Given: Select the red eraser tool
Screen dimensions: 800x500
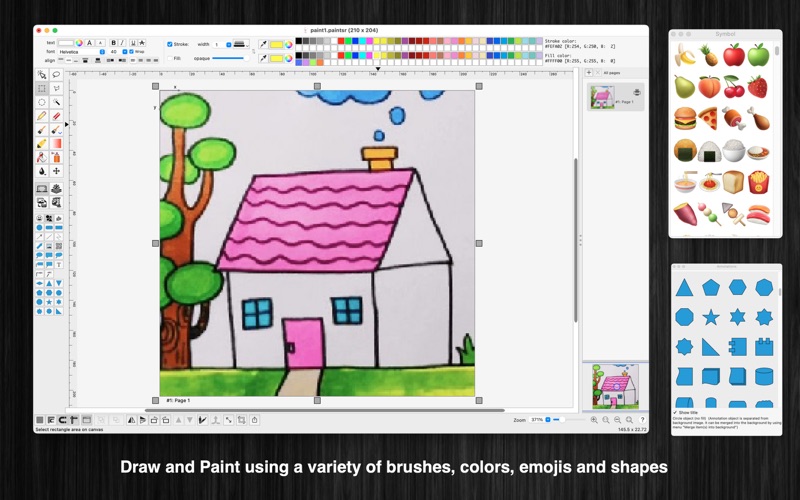Looking at the screenshot, I should coord(56,116).
